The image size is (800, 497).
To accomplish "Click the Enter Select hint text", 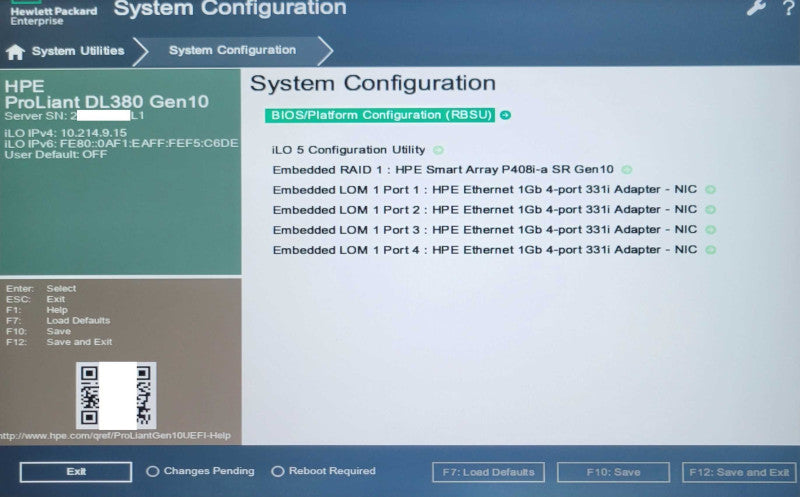I will [41, 288].
